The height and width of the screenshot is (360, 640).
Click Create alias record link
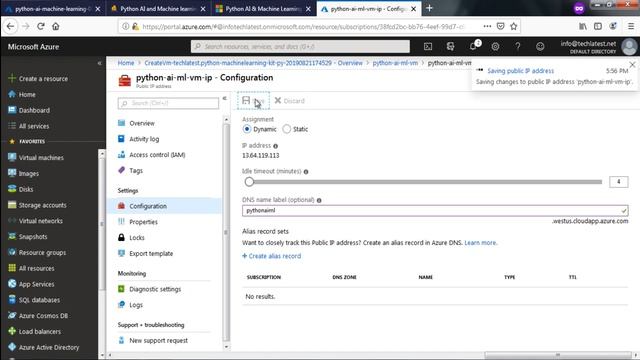[271, 256]
